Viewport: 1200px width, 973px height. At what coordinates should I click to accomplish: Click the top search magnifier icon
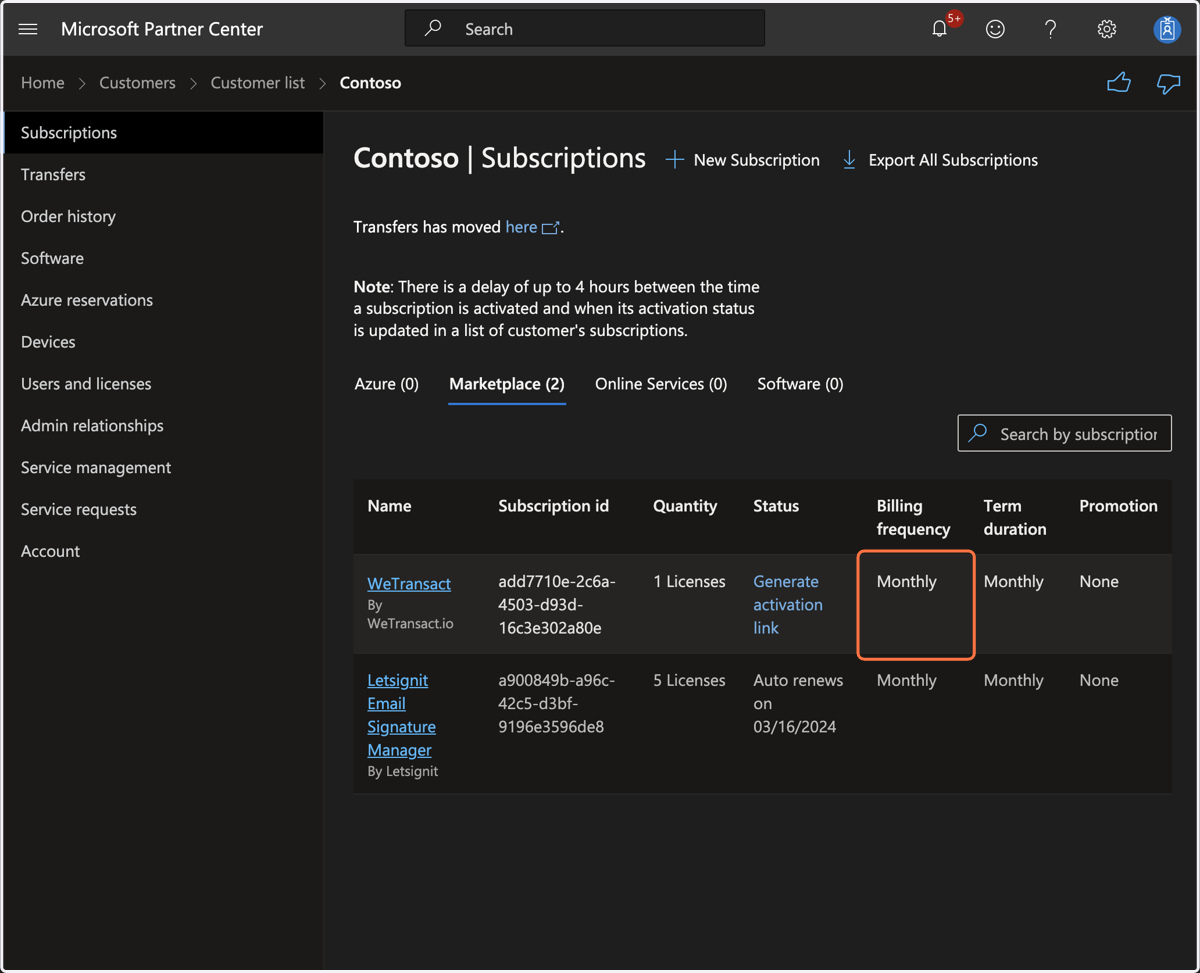point(433,28)
